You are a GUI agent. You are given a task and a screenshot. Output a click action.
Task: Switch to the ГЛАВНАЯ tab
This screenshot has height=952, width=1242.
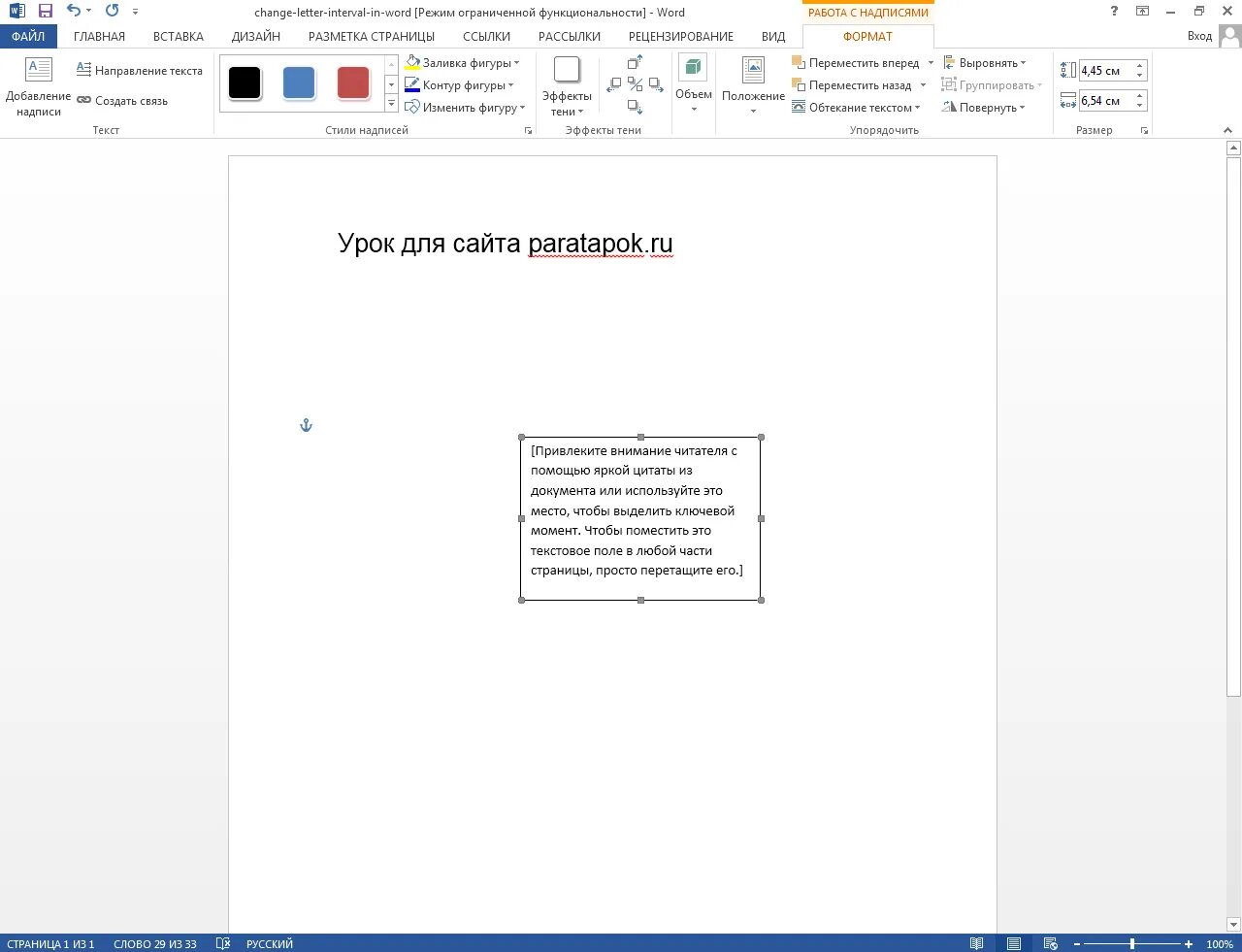coord(99,36)
